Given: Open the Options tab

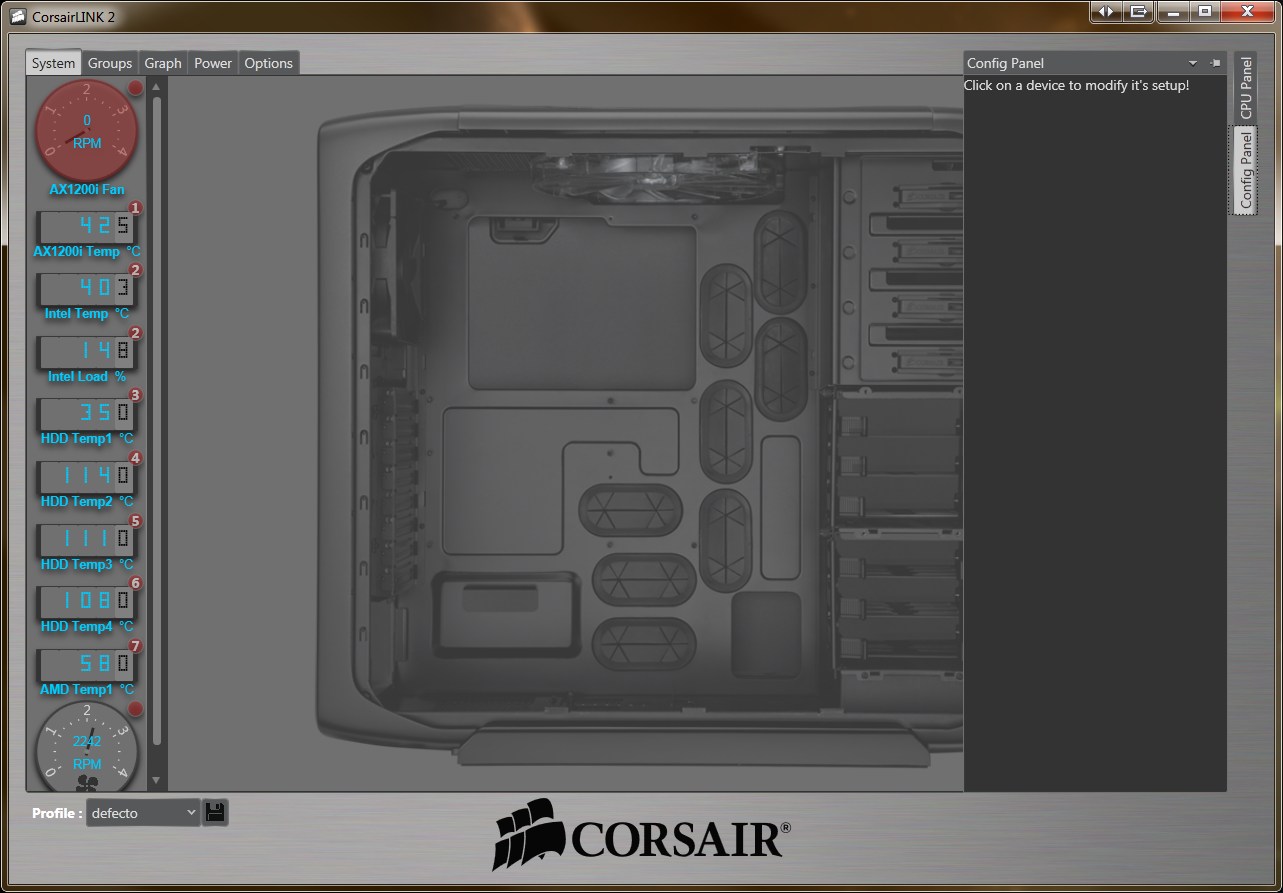Looking at the screenshot, I should coord(269,63).
